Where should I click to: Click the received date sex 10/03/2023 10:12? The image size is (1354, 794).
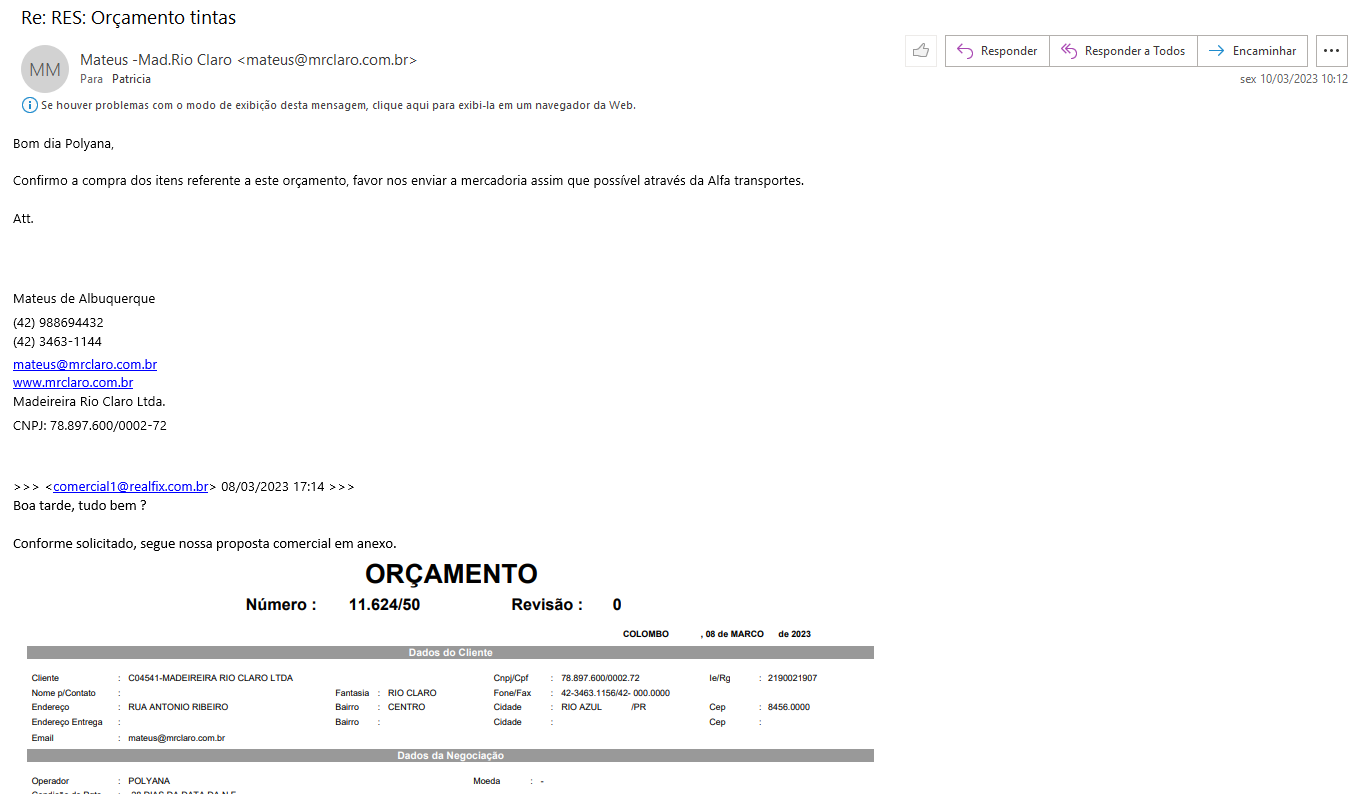coord(1293,79)
